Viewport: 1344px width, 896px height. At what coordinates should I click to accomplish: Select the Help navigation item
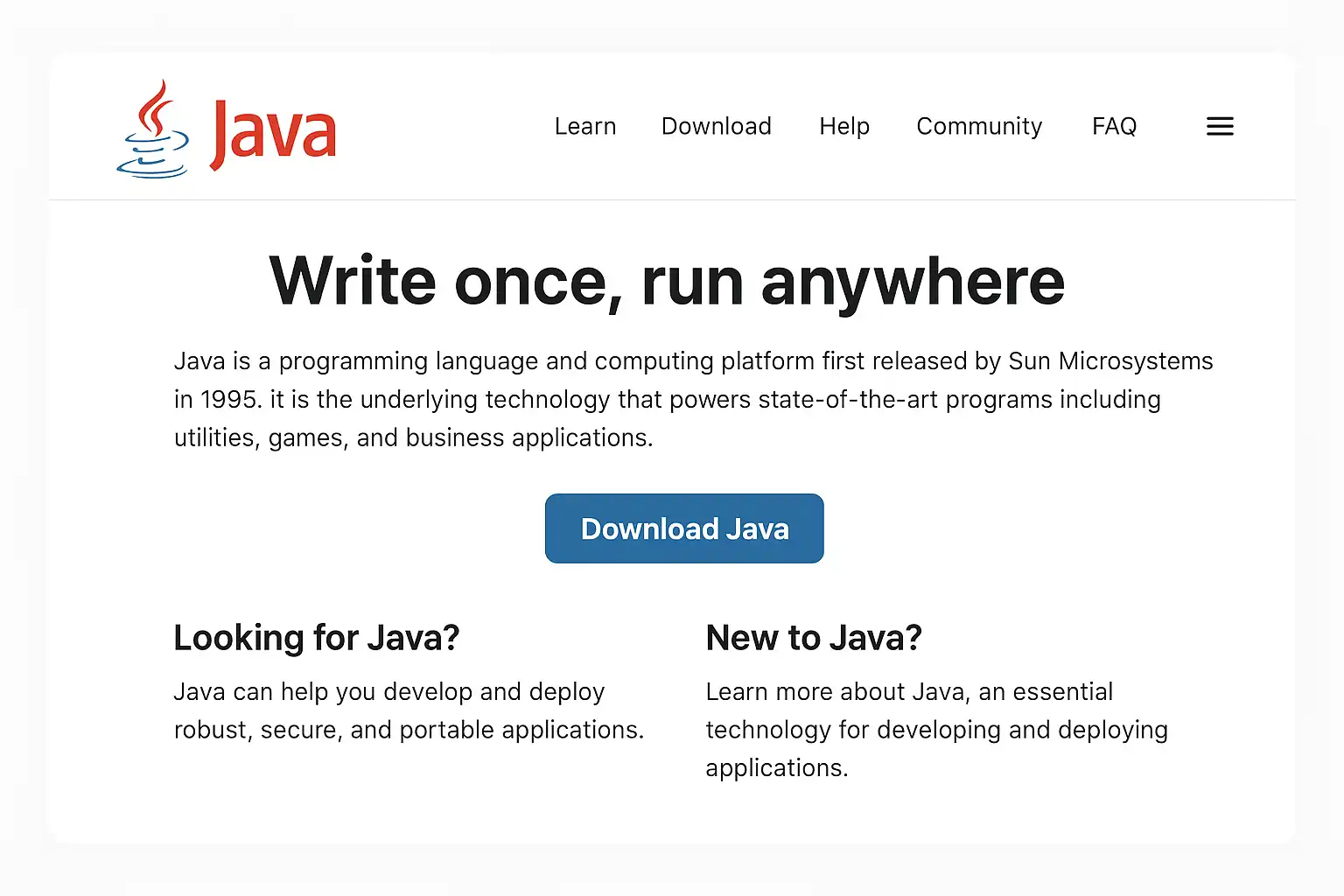pyautogui.click(x=844, y=127)
